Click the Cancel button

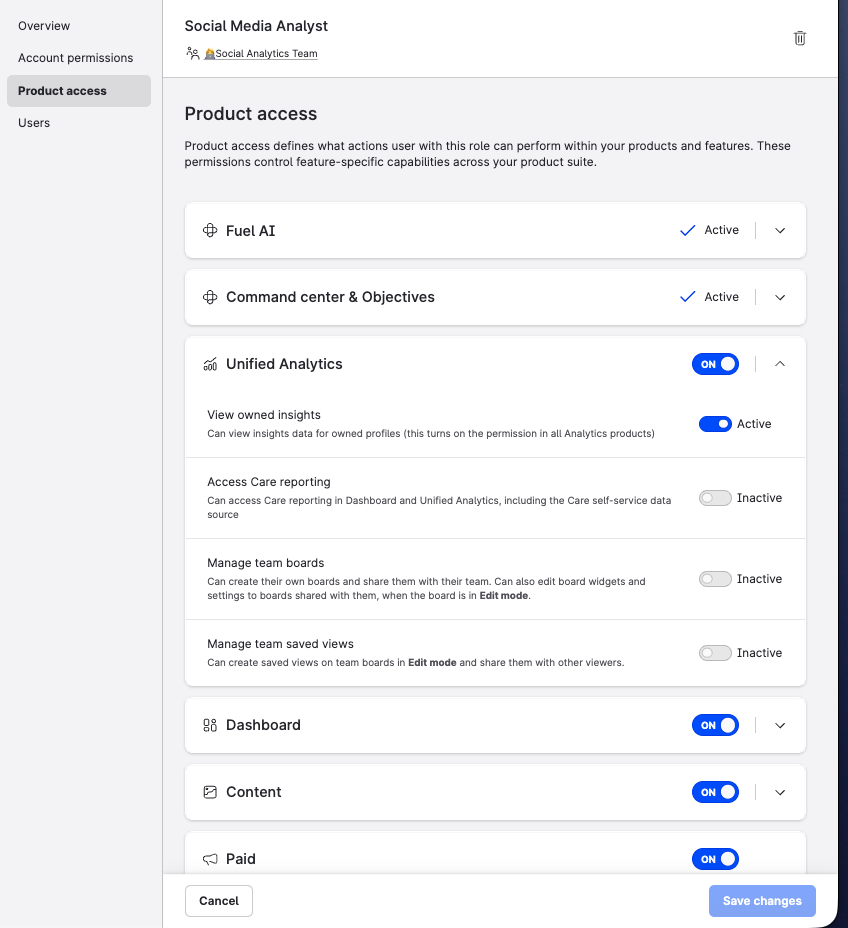219,901
